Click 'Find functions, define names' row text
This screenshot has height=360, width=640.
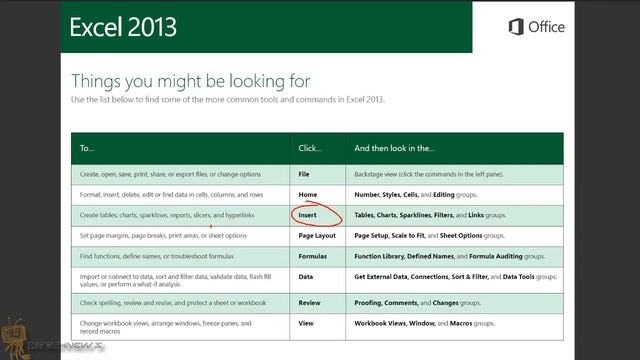(x=157, y=256)
